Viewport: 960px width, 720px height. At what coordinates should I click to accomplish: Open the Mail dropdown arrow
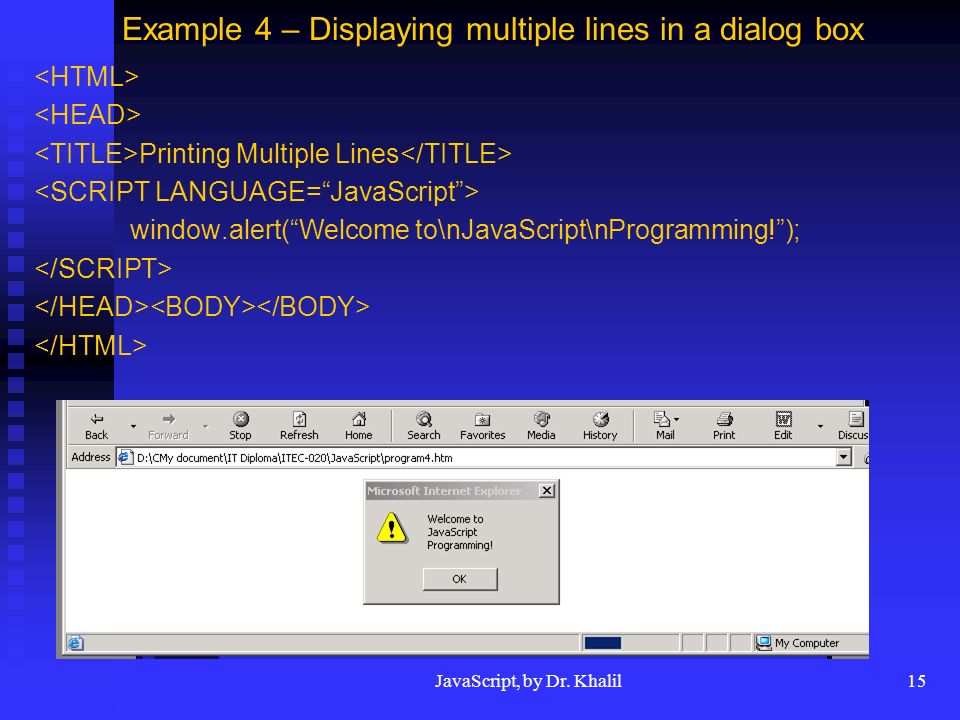point(676,420)
